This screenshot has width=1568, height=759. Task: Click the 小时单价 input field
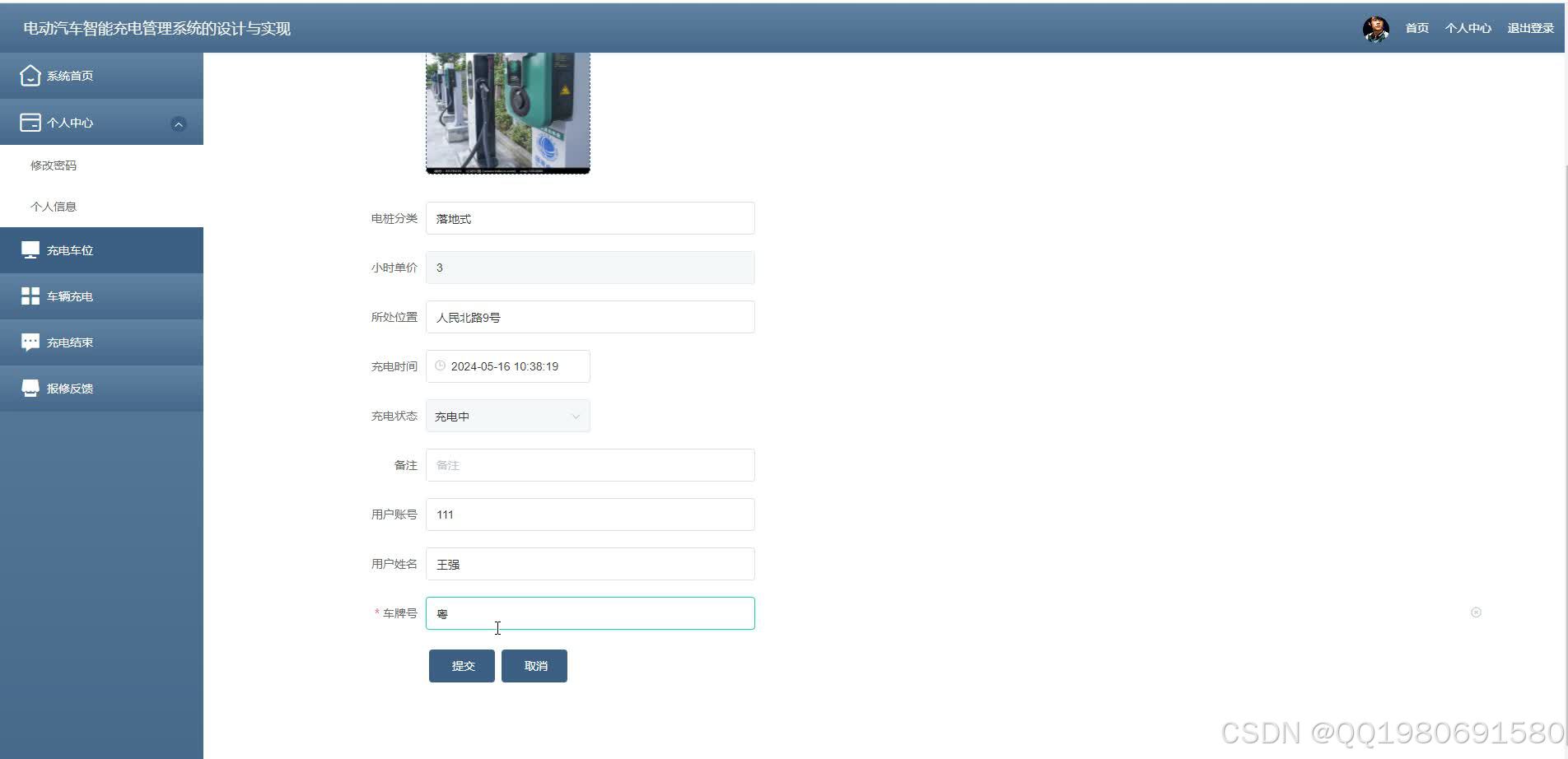[590, 268]
